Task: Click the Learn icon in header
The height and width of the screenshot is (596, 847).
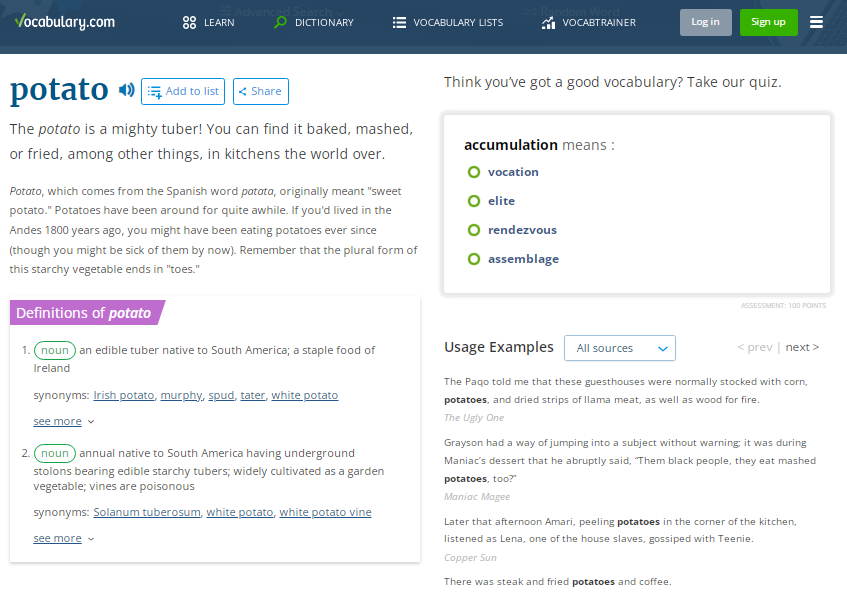Action: (x=190, y=22)
